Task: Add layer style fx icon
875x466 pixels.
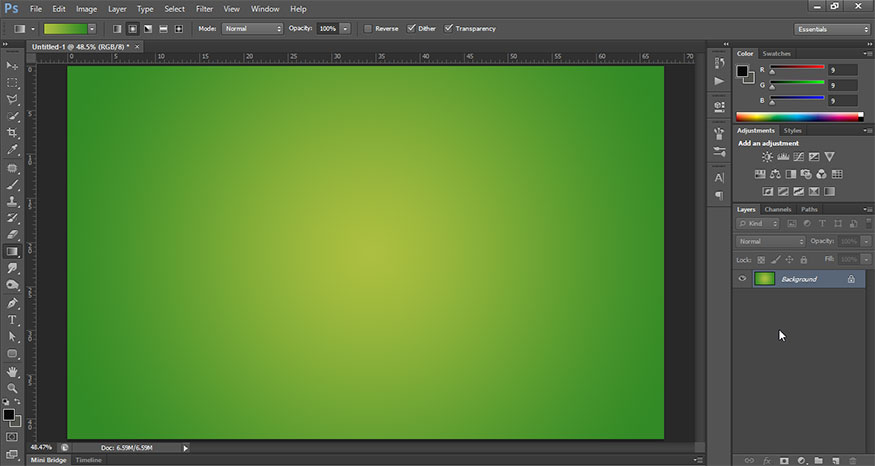Action: (x=767, y=460)
